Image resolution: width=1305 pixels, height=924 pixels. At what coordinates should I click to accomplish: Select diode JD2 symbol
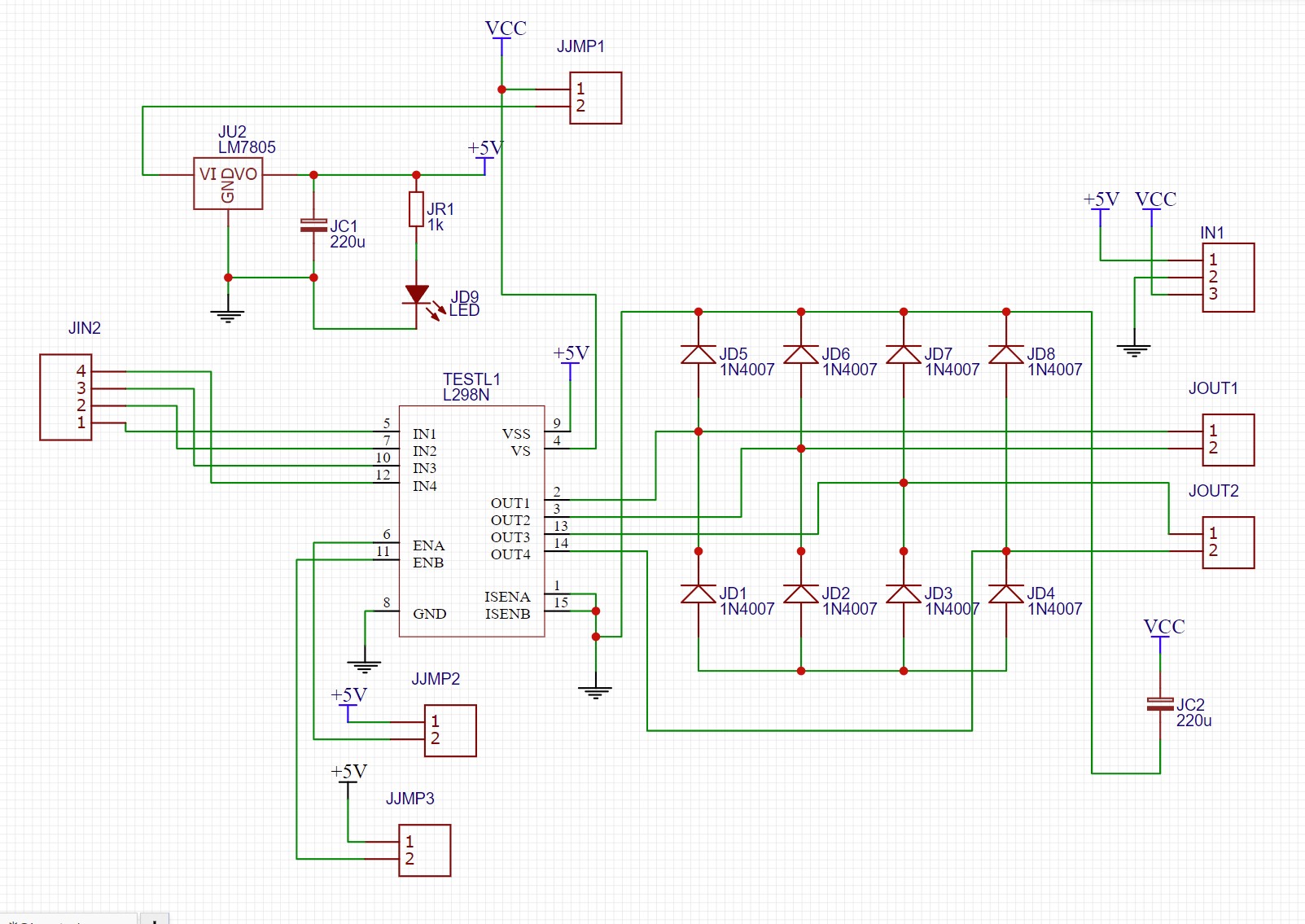click(x=801, y=594)
